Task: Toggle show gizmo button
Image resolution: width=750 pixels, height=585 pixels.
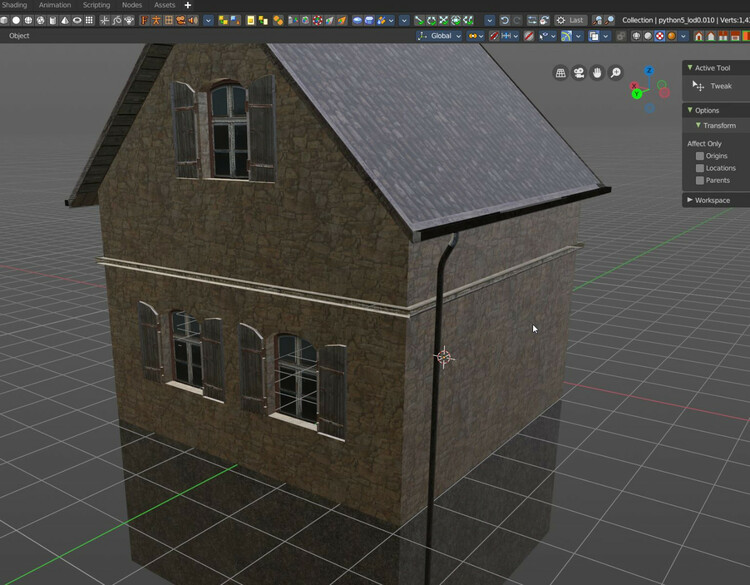Action: 566,36
